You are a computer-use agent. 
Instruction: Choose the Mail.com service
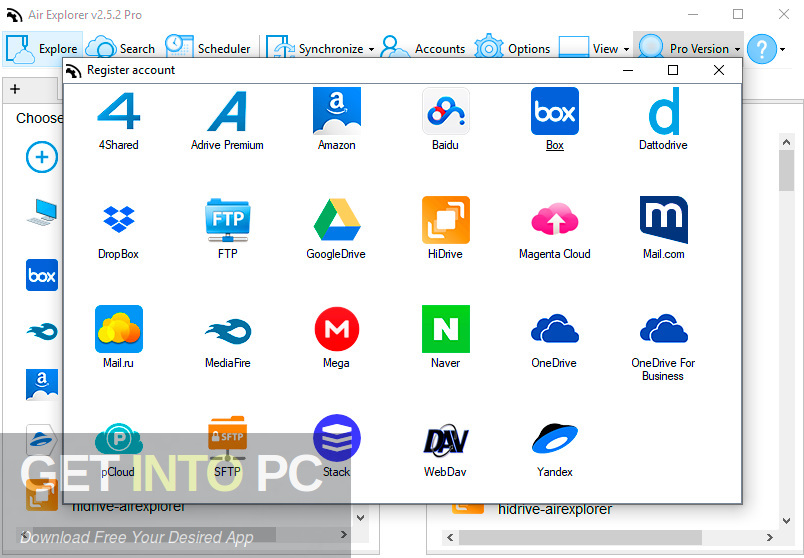point(663,229)
